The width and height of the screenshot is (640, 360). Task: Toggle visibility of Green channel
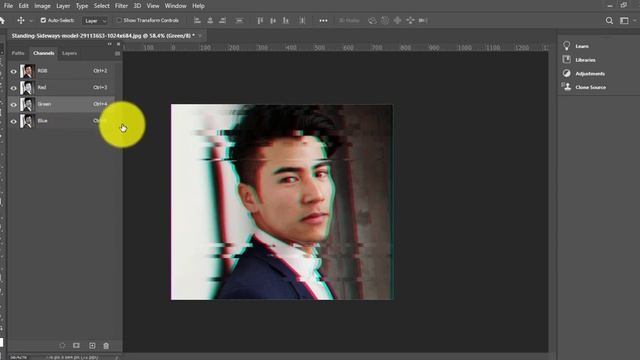point(13,104)
